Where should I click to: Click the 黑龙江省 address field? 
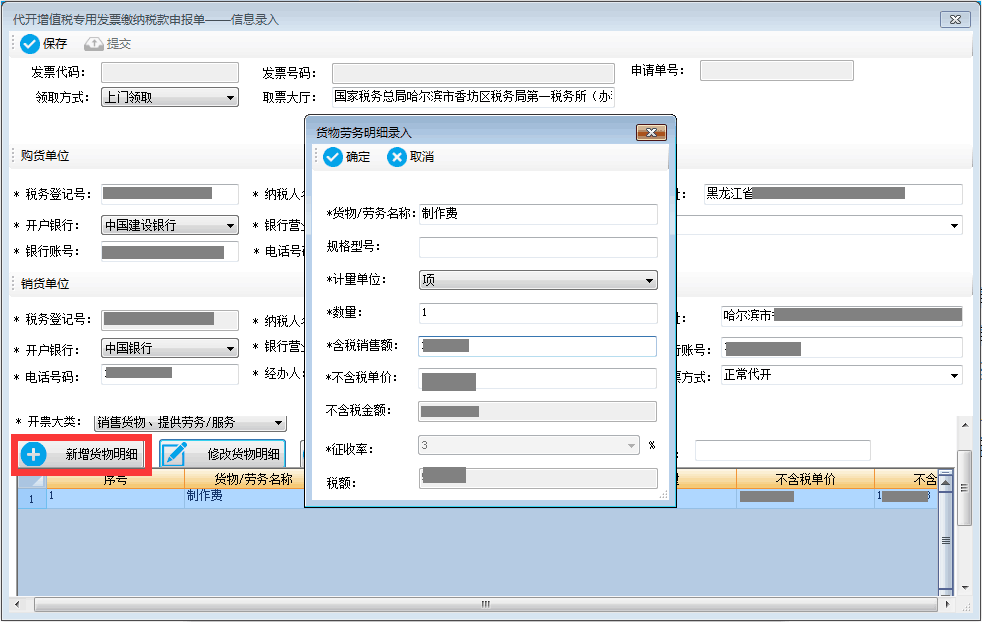[832, 194]
